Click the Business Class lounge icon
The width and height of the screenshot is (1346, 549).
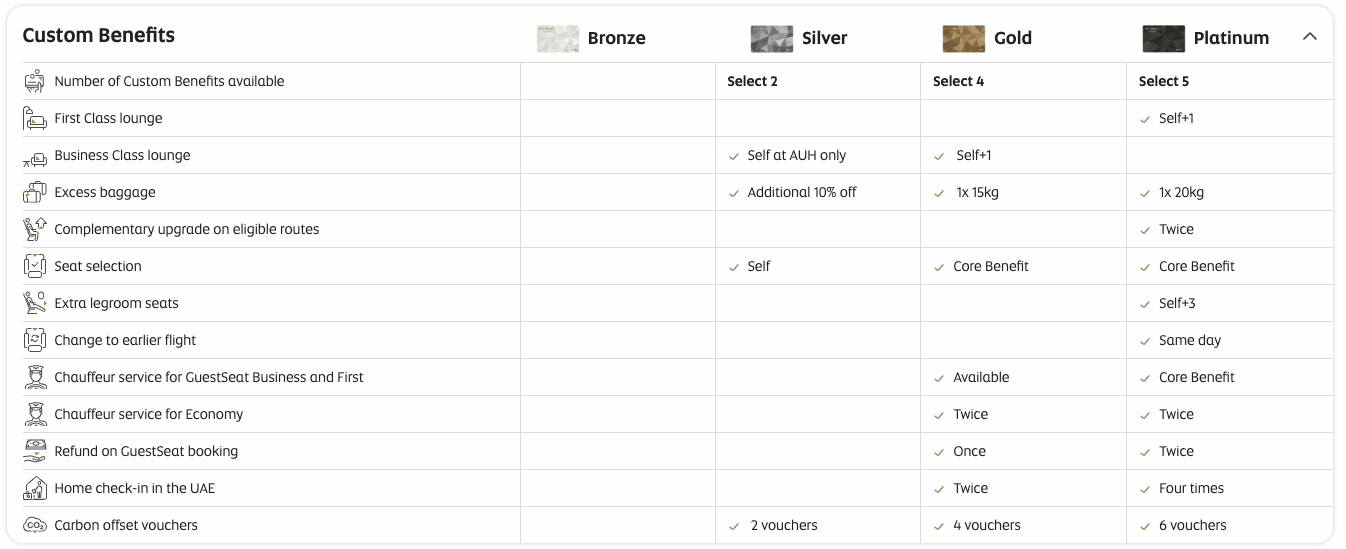(35, 157)
